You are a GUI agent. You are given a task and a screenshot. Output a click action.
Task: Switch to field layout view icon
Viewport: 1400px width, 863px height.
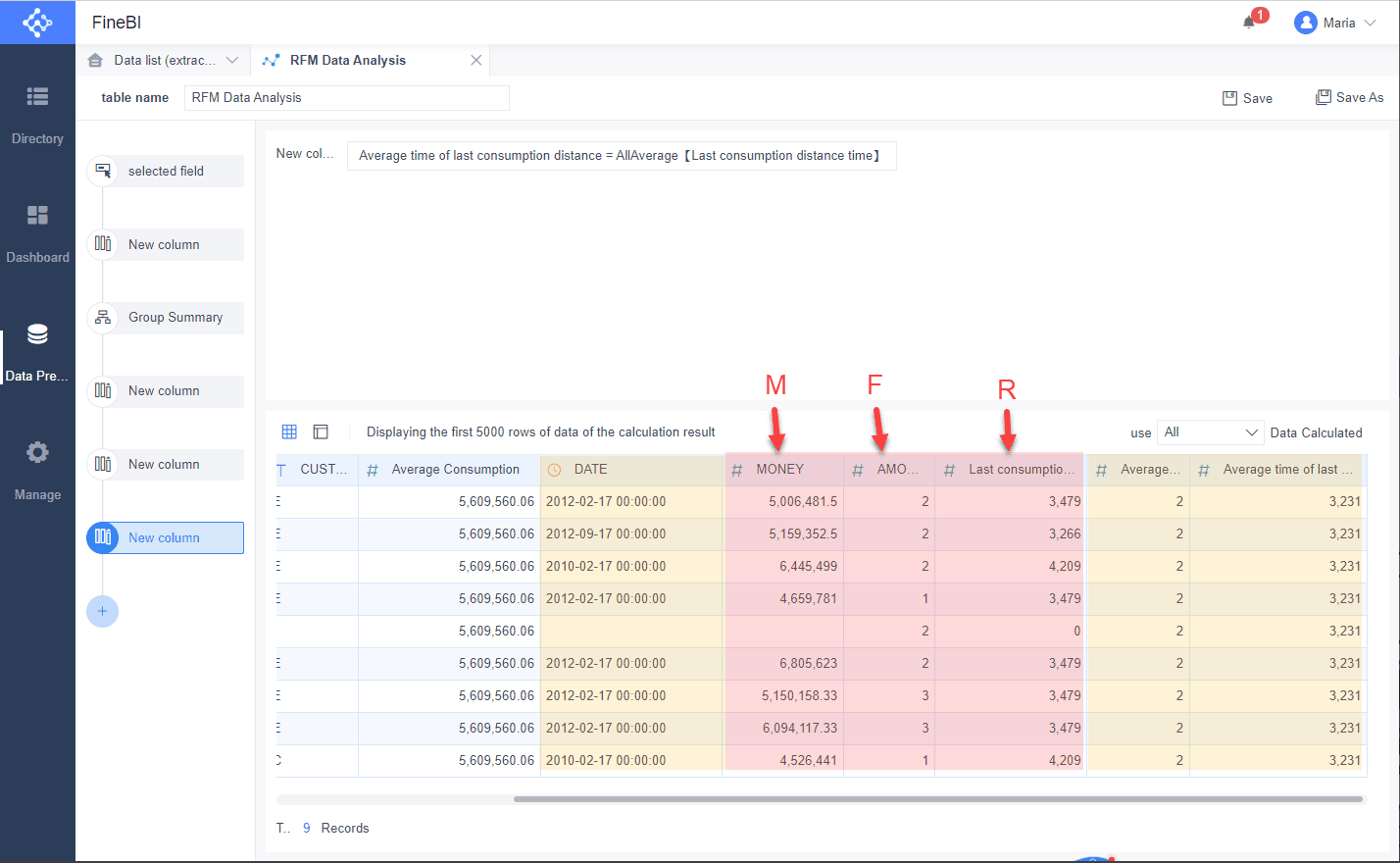pos(321,431)
